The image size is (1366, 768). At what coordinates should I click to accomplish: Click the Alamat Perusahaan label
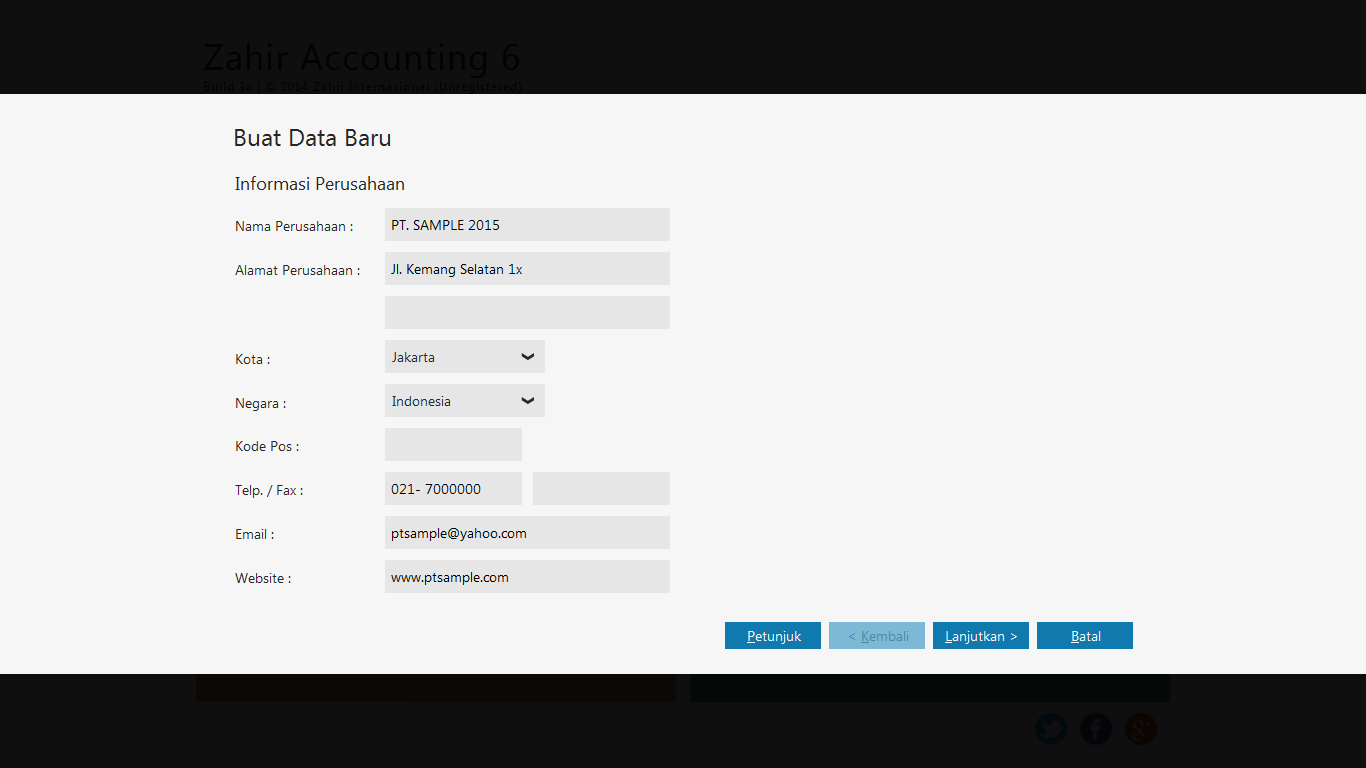[x=298, y=271]
